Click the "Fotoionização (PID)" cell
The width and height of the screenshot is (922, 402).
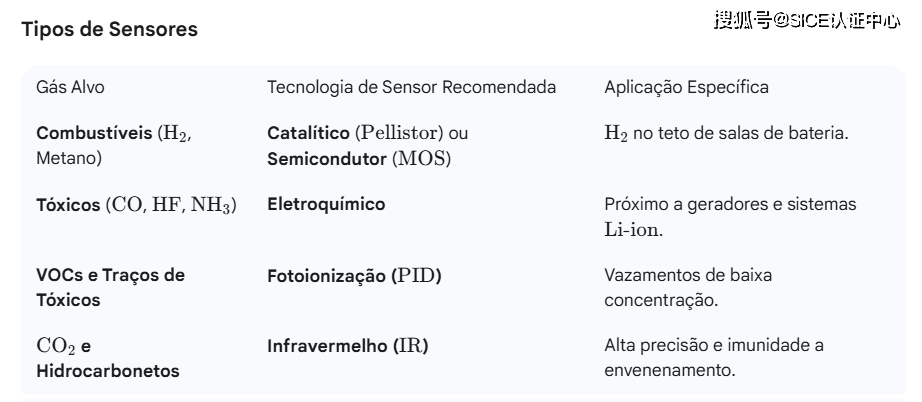pyautogui.click(x=354, y=275)
